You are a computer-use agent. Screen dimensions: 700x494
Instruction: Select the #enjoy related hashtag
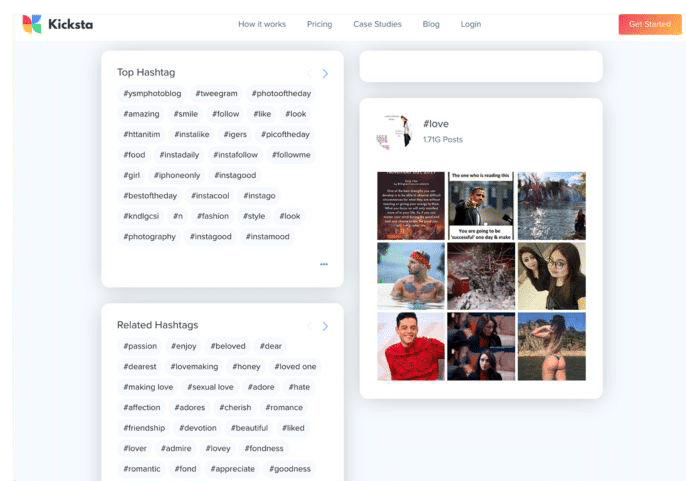click(x=183, y=346)
